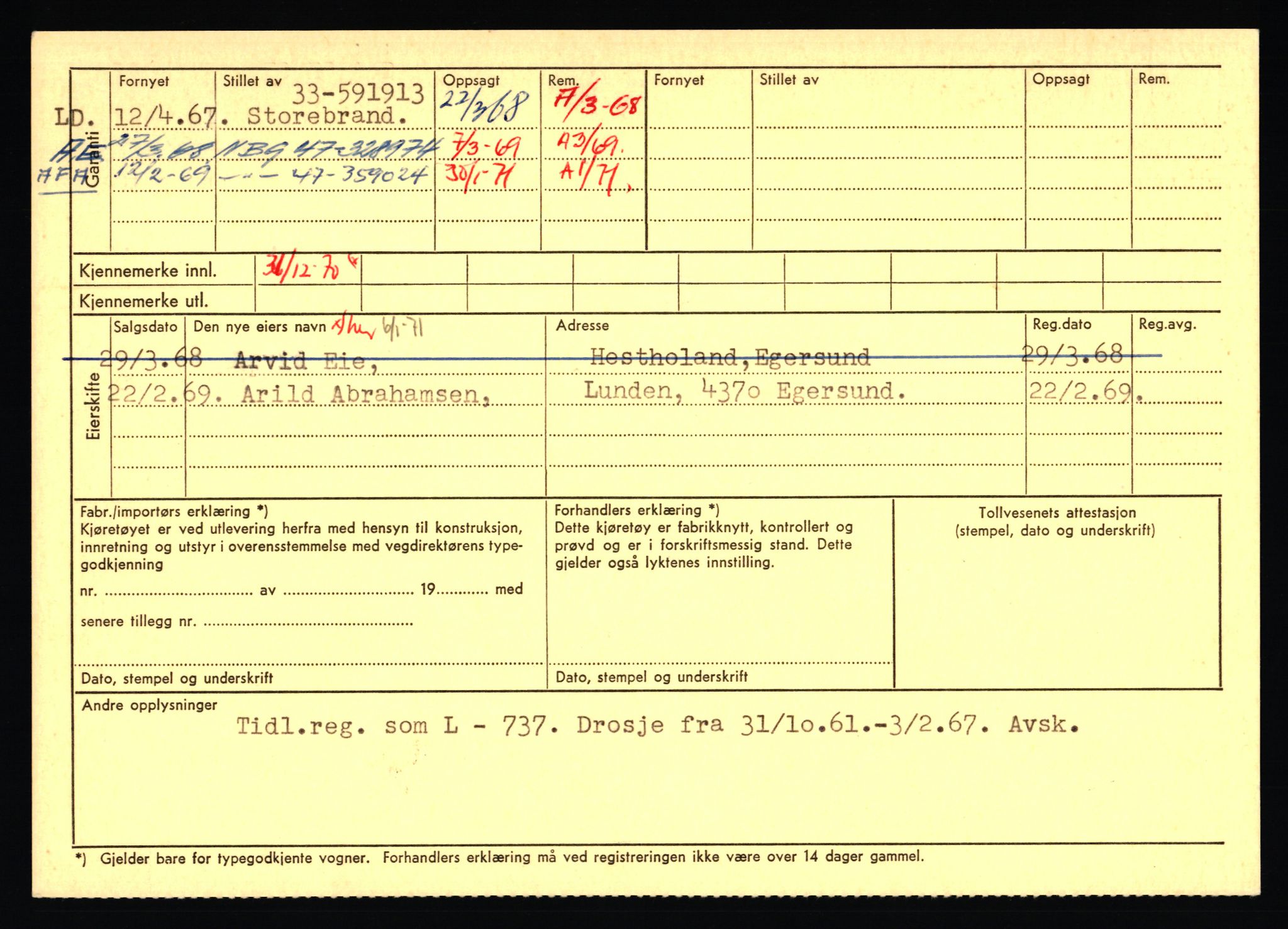The width and height of the screenshot is (1288, 929).
Task: Click the struck-out address 'Hestholand, Egersund'
Action: (730, 357)
